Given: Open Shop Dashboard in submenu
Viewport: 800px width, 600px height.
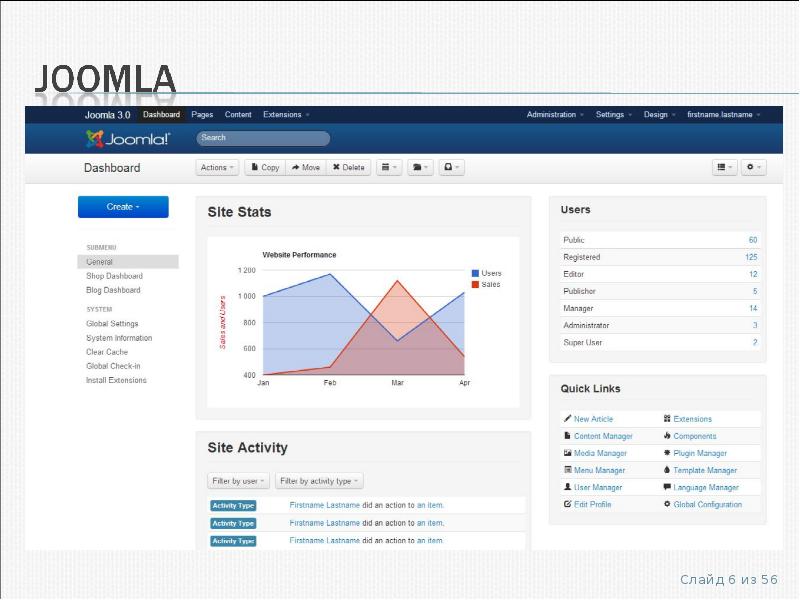Looking at the screenshot, I should click(114, 276).
